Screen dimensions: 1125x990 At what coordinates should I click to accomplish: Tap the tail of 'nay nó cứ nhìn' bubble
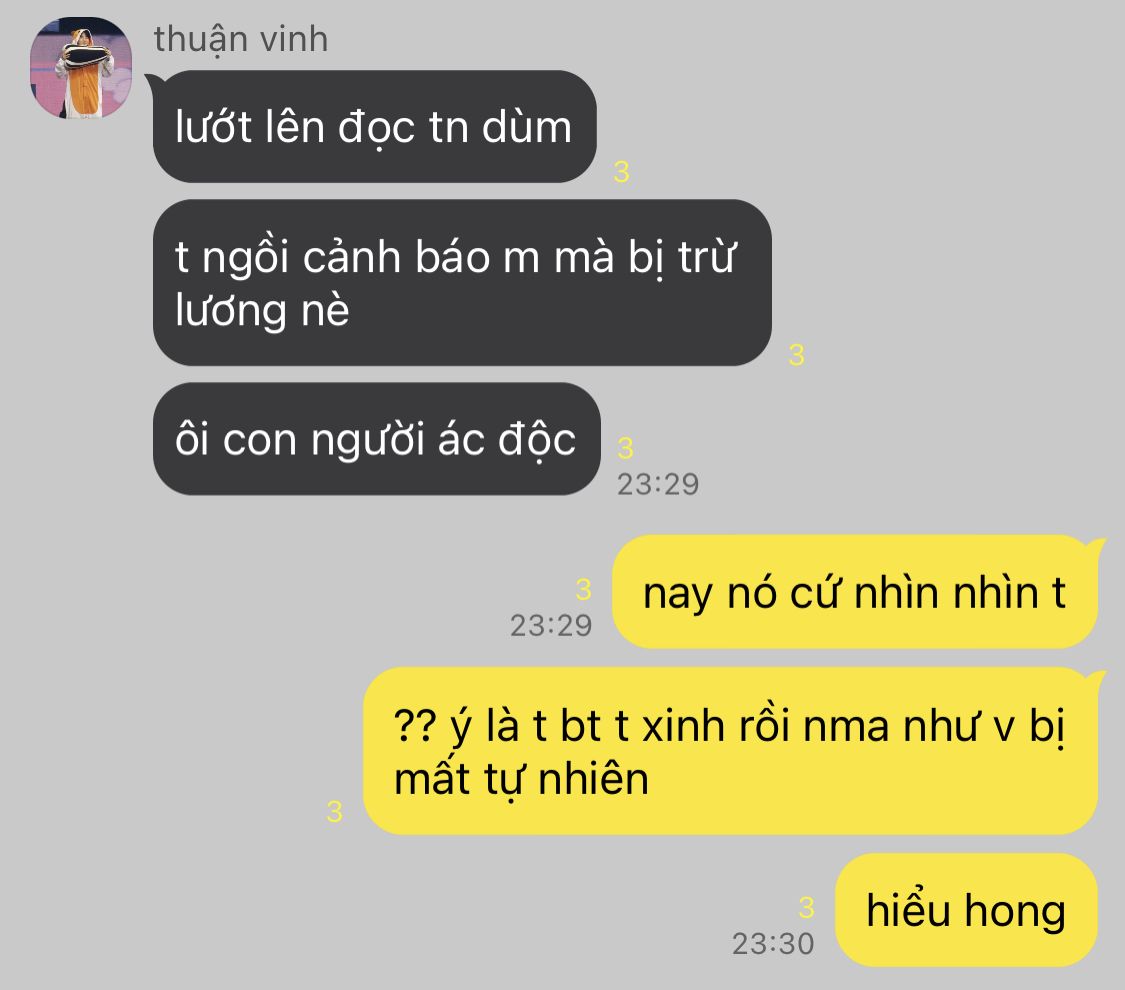tap(1096, 547)
